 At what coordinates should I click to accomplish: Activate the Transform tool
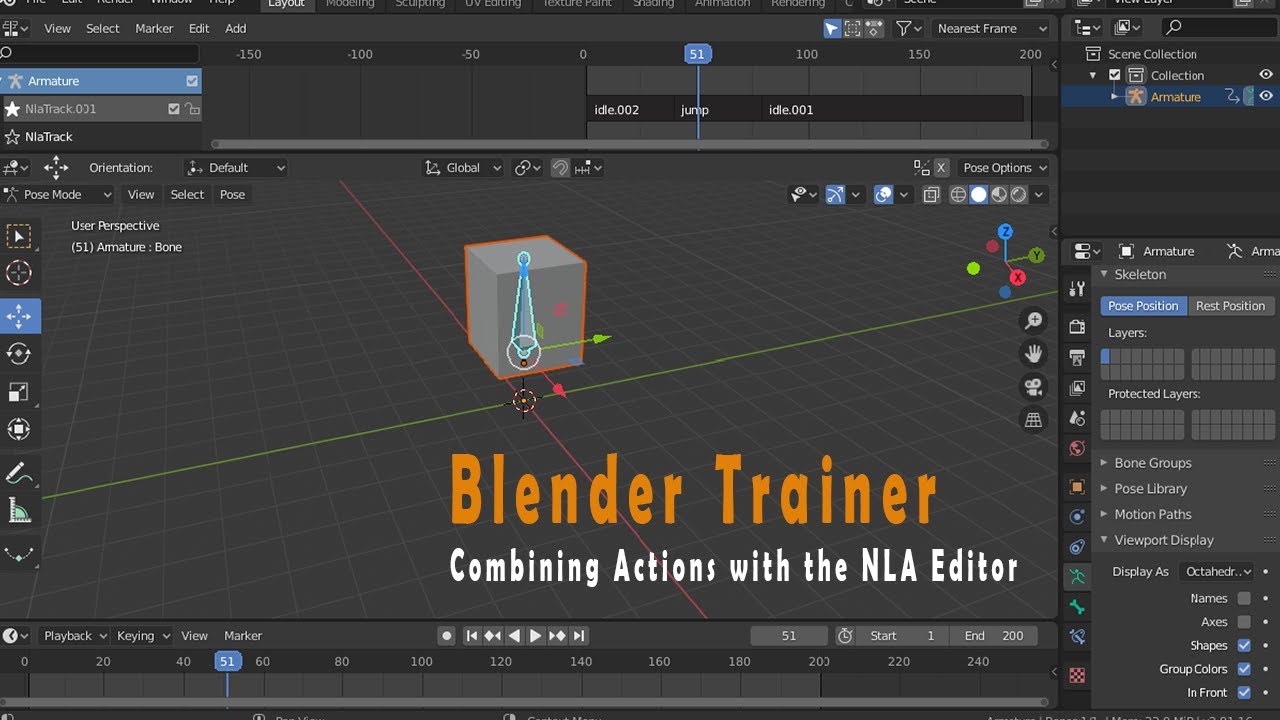(x=19, y=429)
